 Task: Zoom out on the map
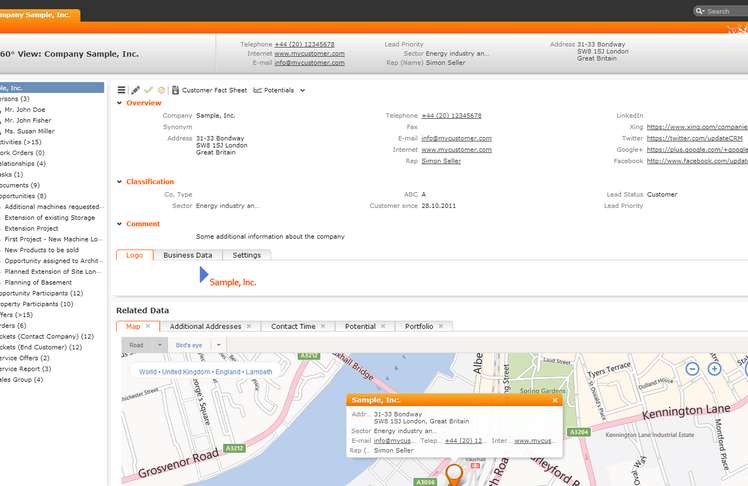(x=694, y=369)
